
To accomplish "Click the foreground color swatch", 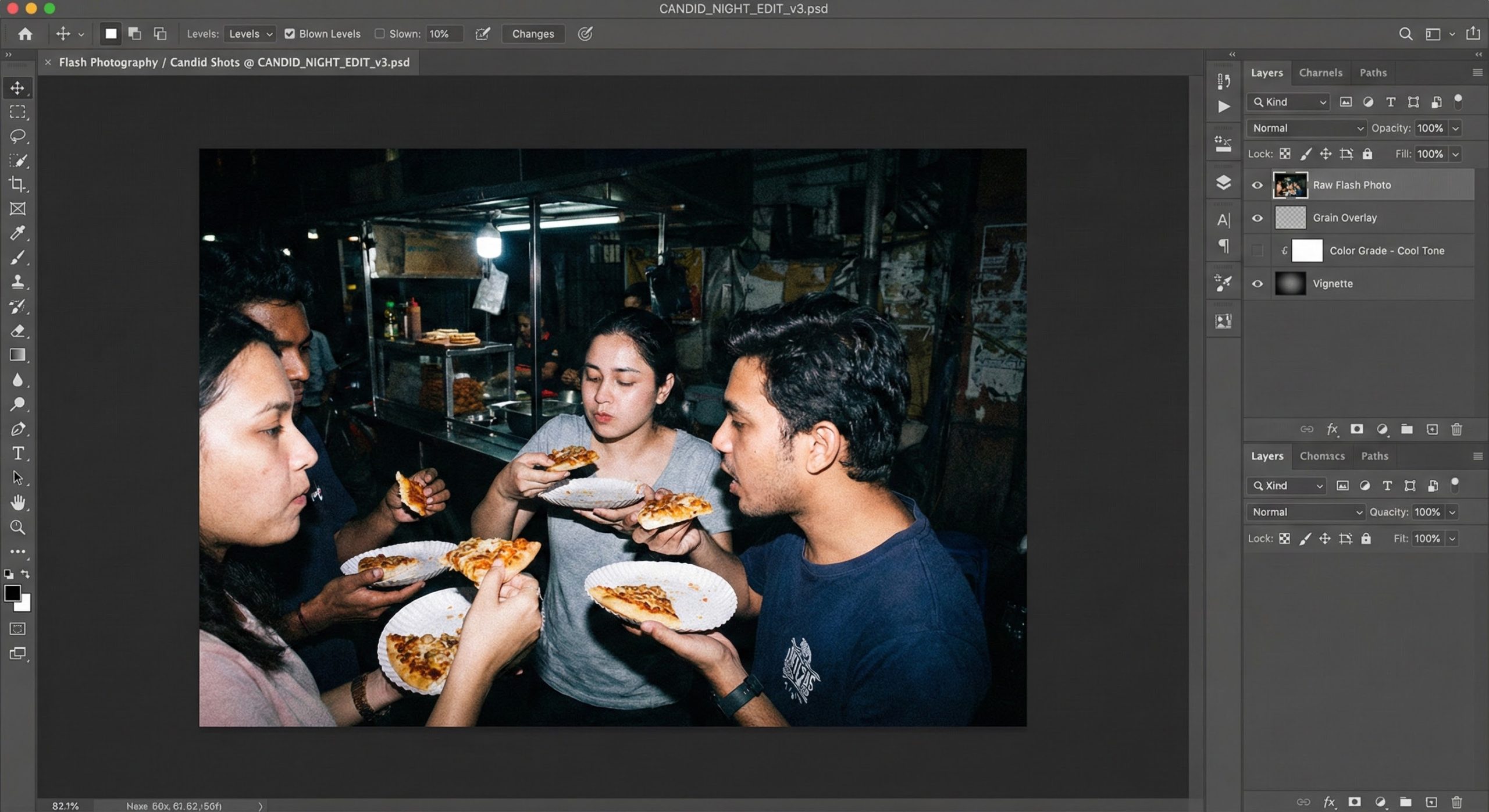I will (12, 593).
